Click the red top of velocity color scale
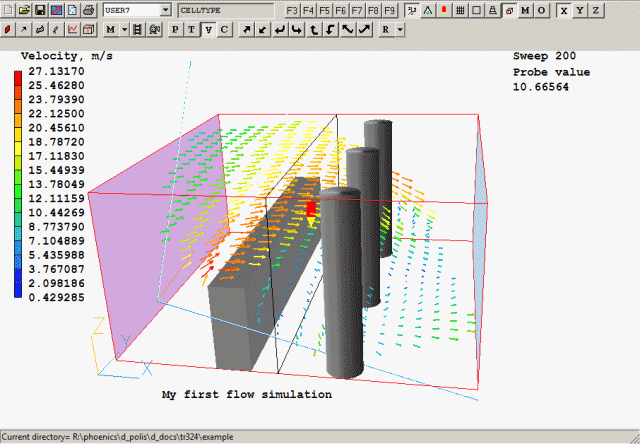Viewport: 640px width, 444px height. point(19,78)
